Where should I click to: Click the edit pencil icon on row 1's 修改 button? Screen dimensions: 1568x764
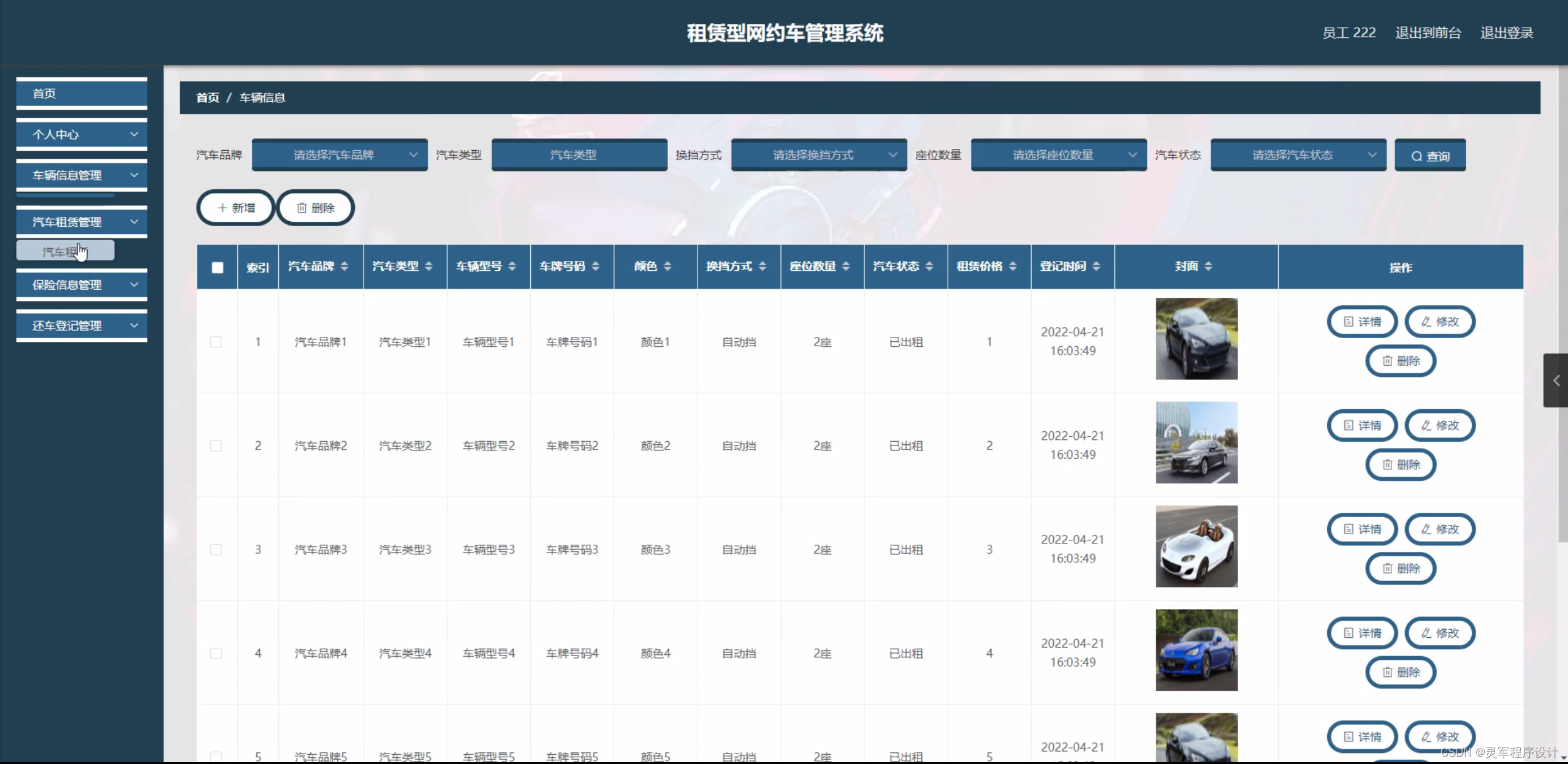1425,321
